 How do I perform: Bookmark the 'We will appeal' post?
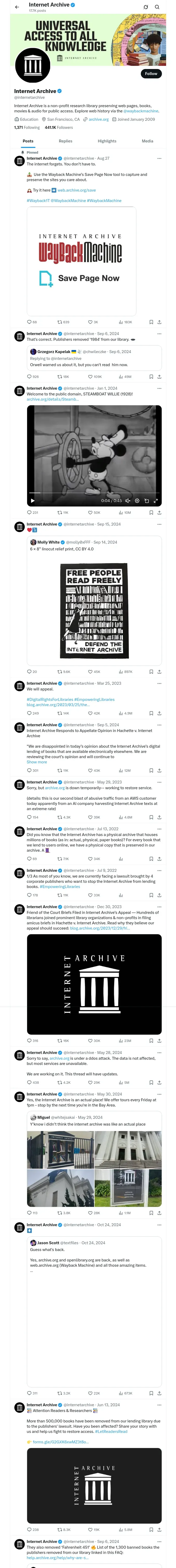point(151,713)
